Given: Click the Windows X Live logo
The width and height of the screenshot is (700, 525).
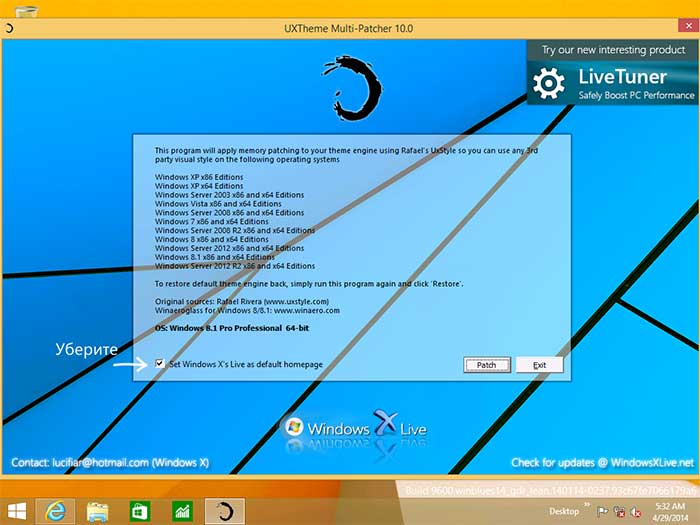Looking at the screenshot, I should pos(355,429).
